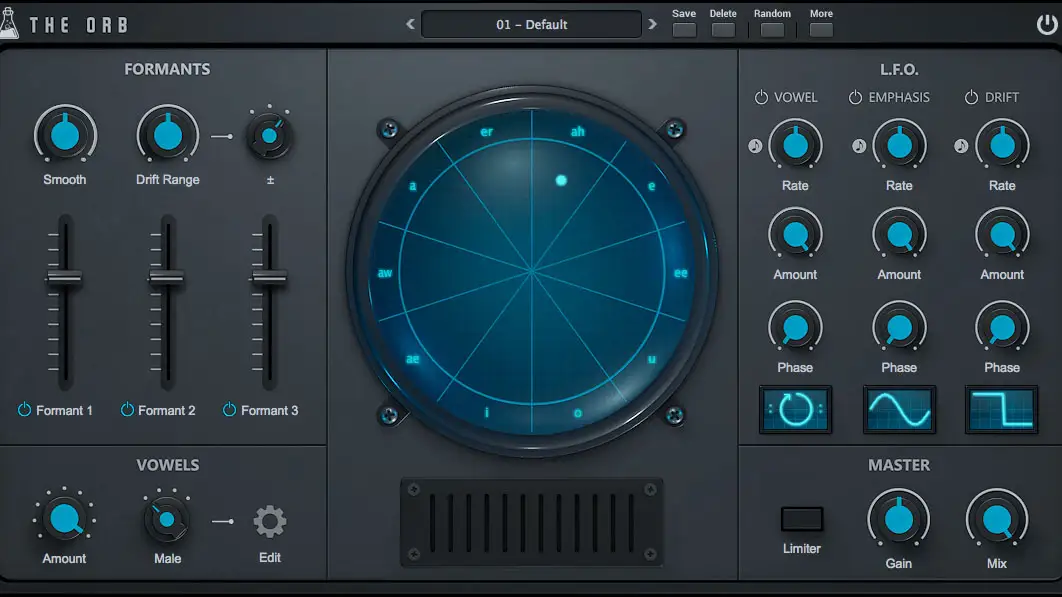The image size is (1062, 597).
Task: Go to the next preset arrow
Action: tap(653, 24)
